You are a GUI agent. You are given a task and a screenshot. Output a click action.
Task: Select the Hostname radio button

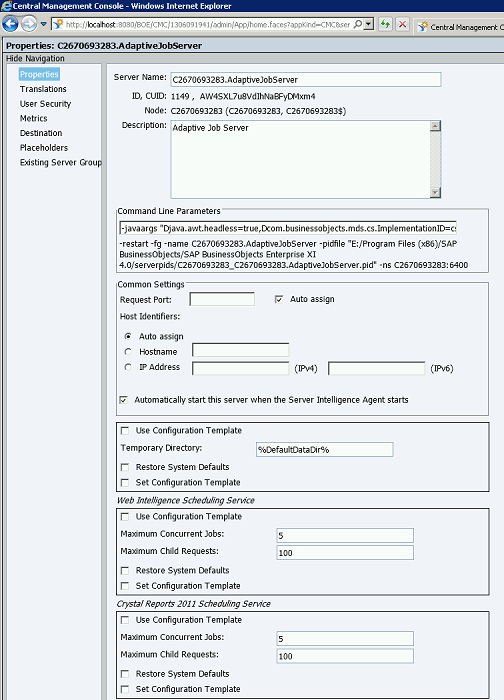click(128, 352)
